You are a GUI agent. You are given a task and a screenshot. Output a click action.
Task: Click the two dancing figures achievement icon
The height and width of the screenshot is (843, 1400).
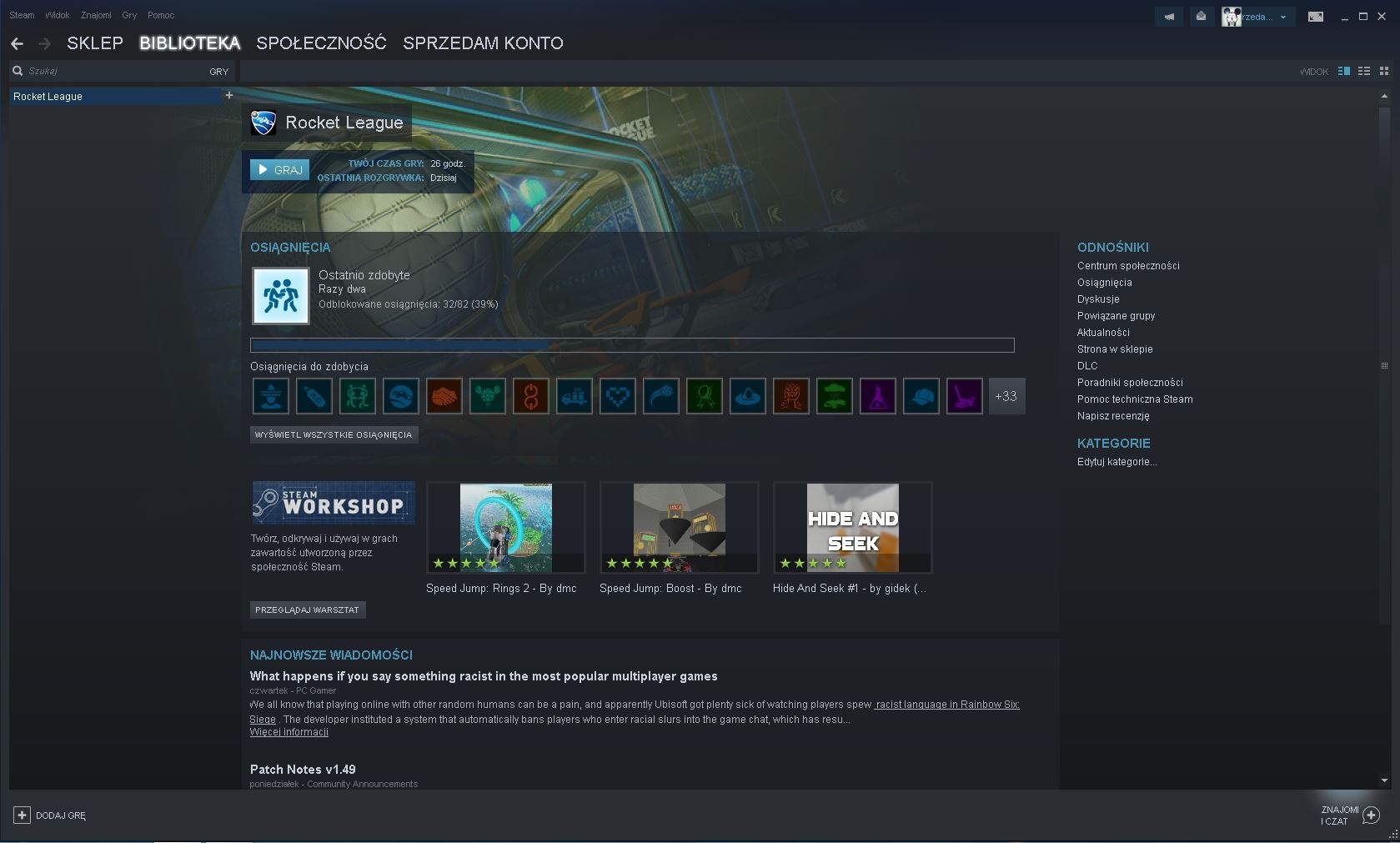click(358, 396)
